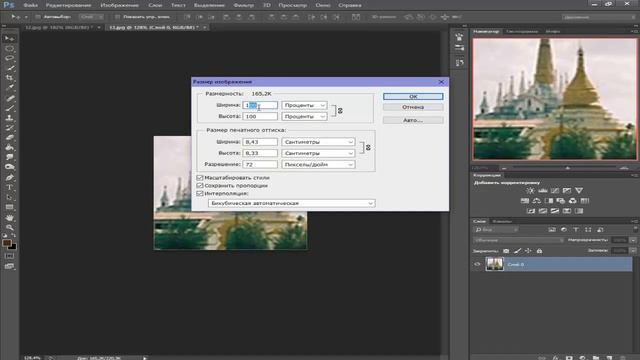Select the Brush tool
The height and width of the screenshot is (360, 640).
point(9,108)
